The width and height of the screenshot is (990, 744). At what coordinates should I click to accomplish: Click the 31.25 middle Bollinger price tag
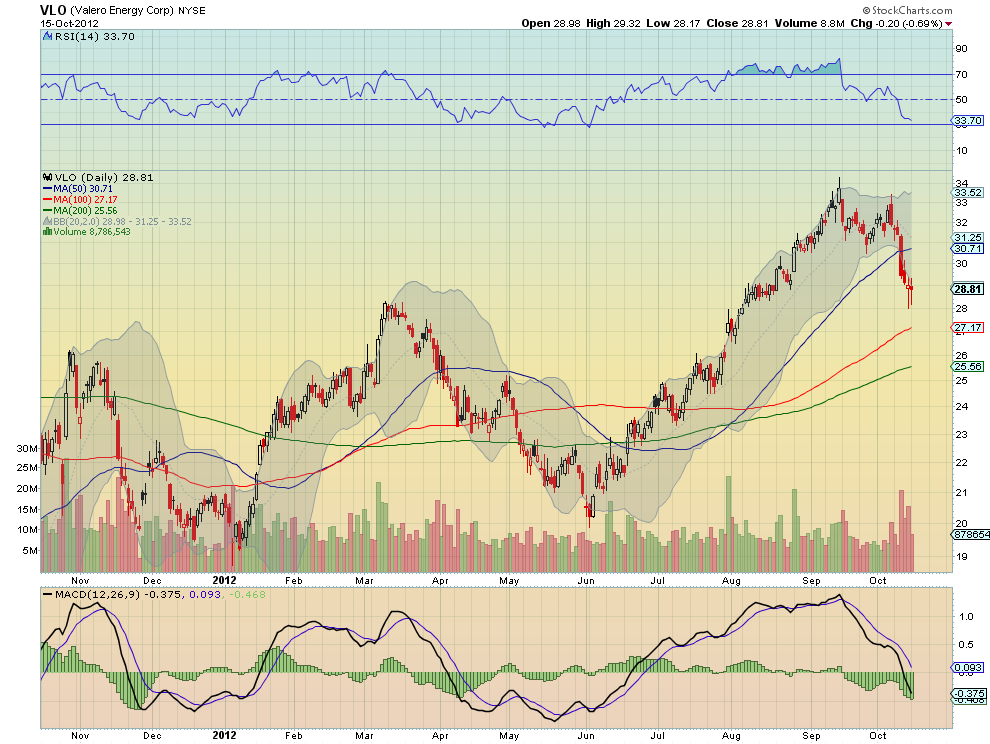(967, 237)
